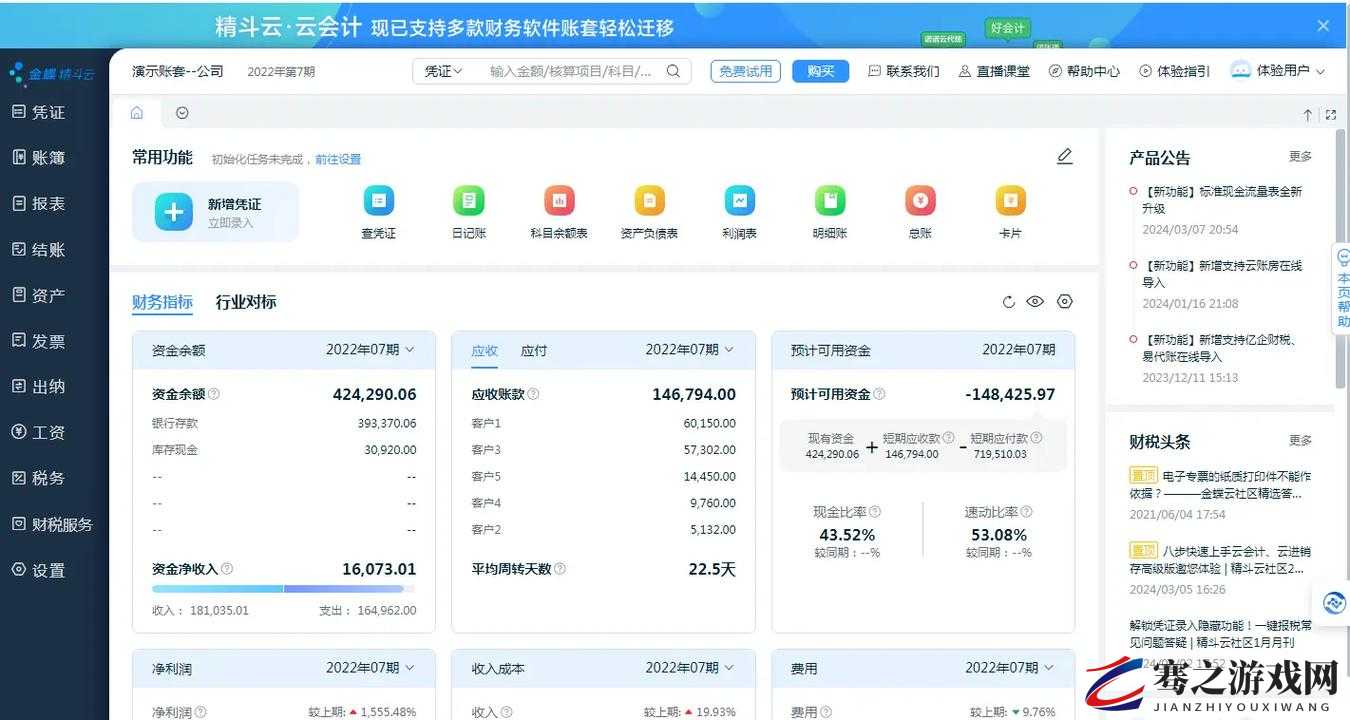Open the indicator settings hexagon icon

click(1065, 302)
